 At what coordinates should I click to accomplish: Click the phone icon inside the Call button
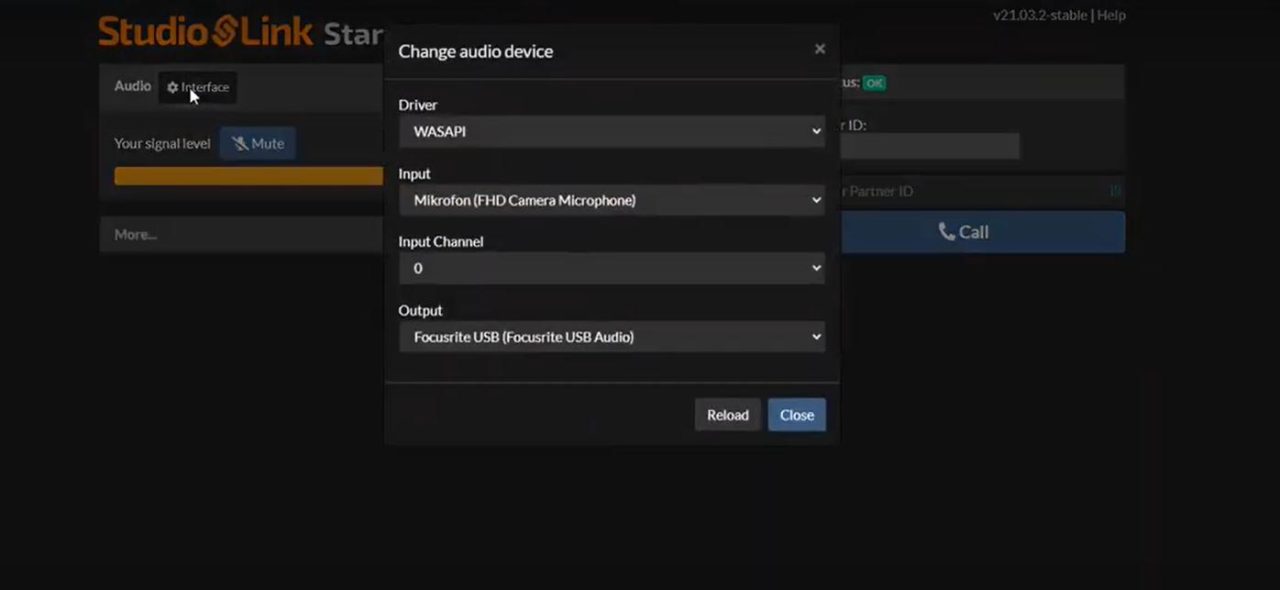[947, 231]
